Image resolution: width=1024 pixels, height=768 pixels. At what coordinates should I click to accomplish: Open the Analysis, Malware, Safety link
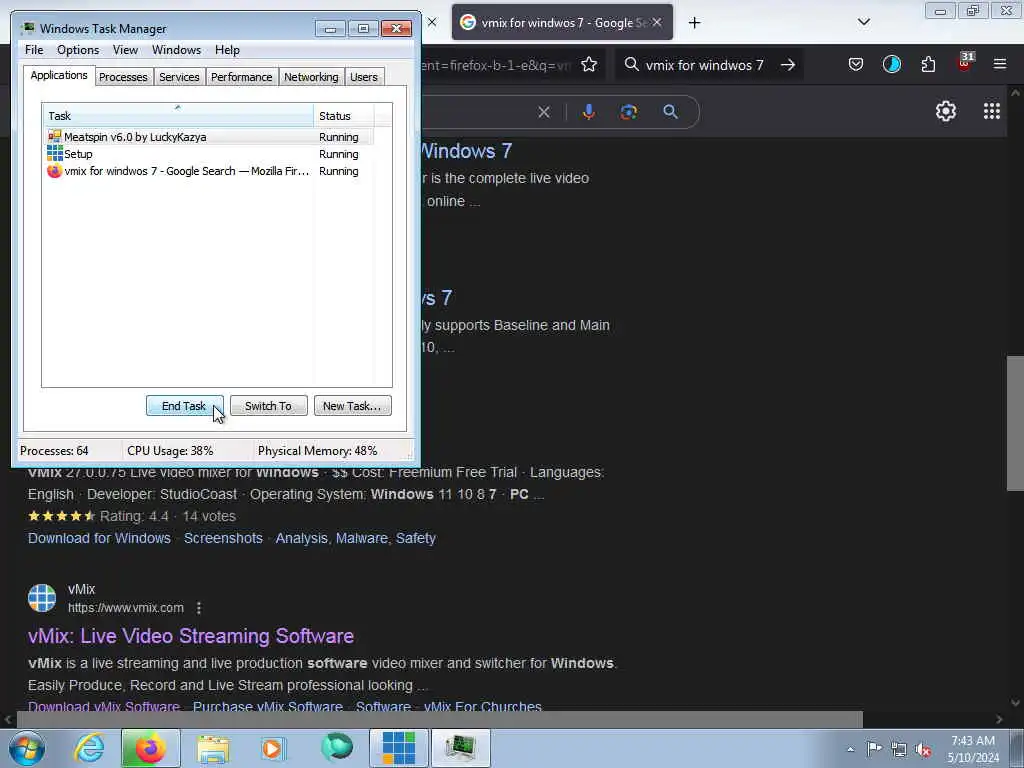click(355, 538)
